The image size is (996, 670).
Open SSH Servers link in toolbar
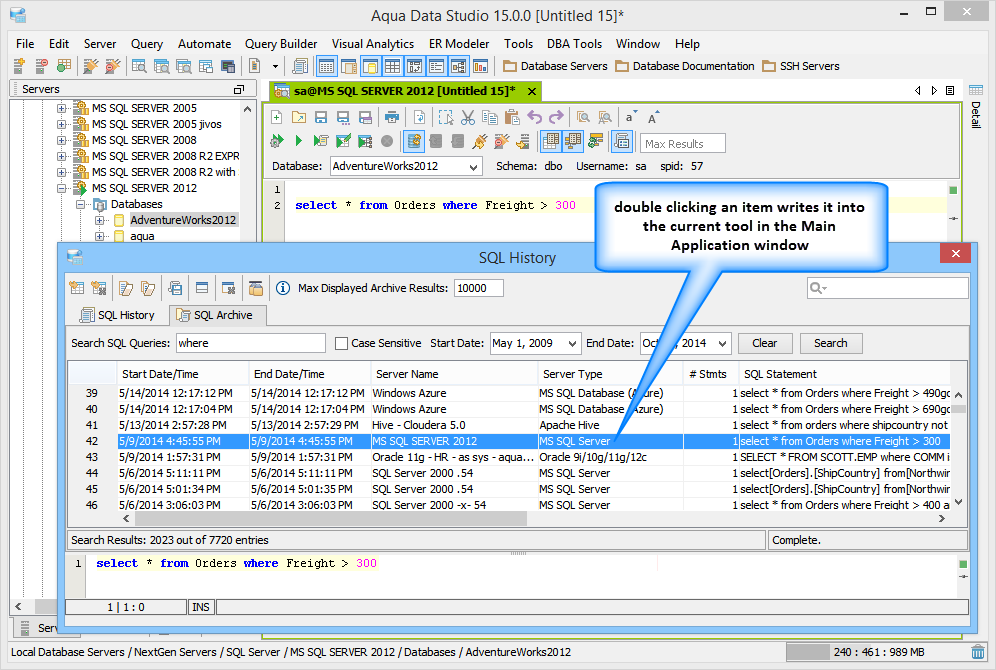[800, 66]
